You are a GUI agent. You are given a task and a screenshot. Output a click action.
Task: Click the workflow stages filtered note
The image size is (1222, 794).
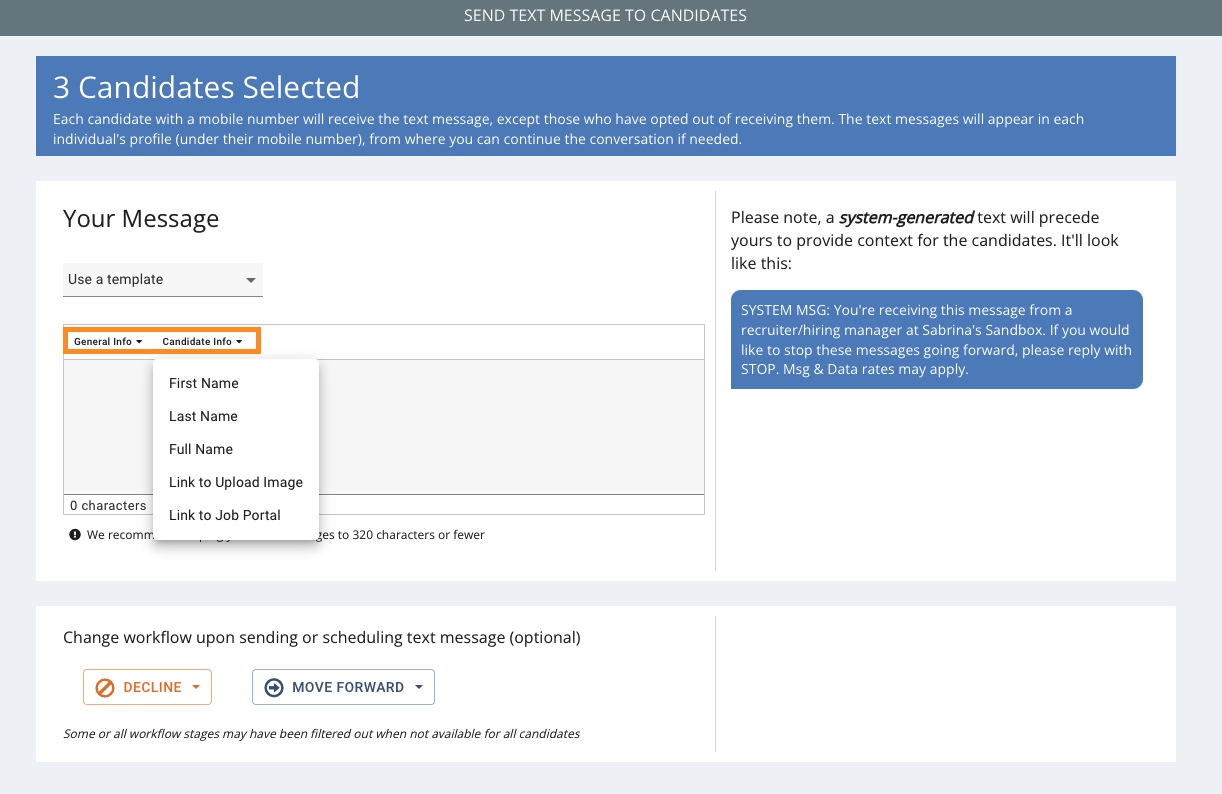[x=321, y=734]
